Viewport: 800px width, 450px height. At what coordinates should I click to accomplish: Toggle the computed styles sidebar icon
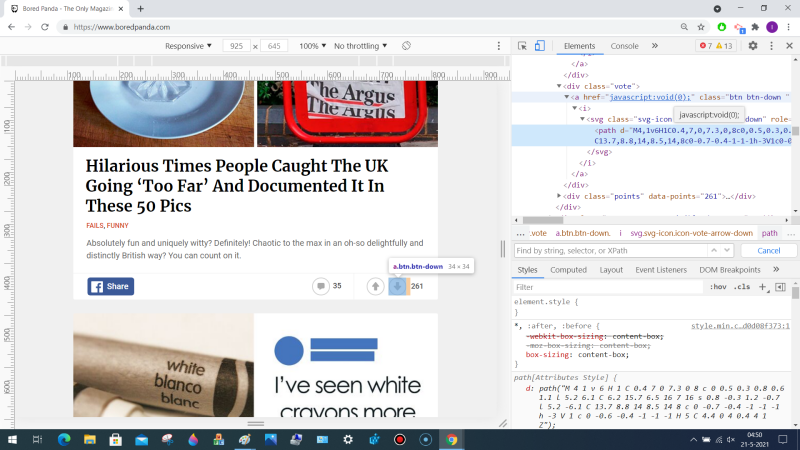tap(780, 287)
